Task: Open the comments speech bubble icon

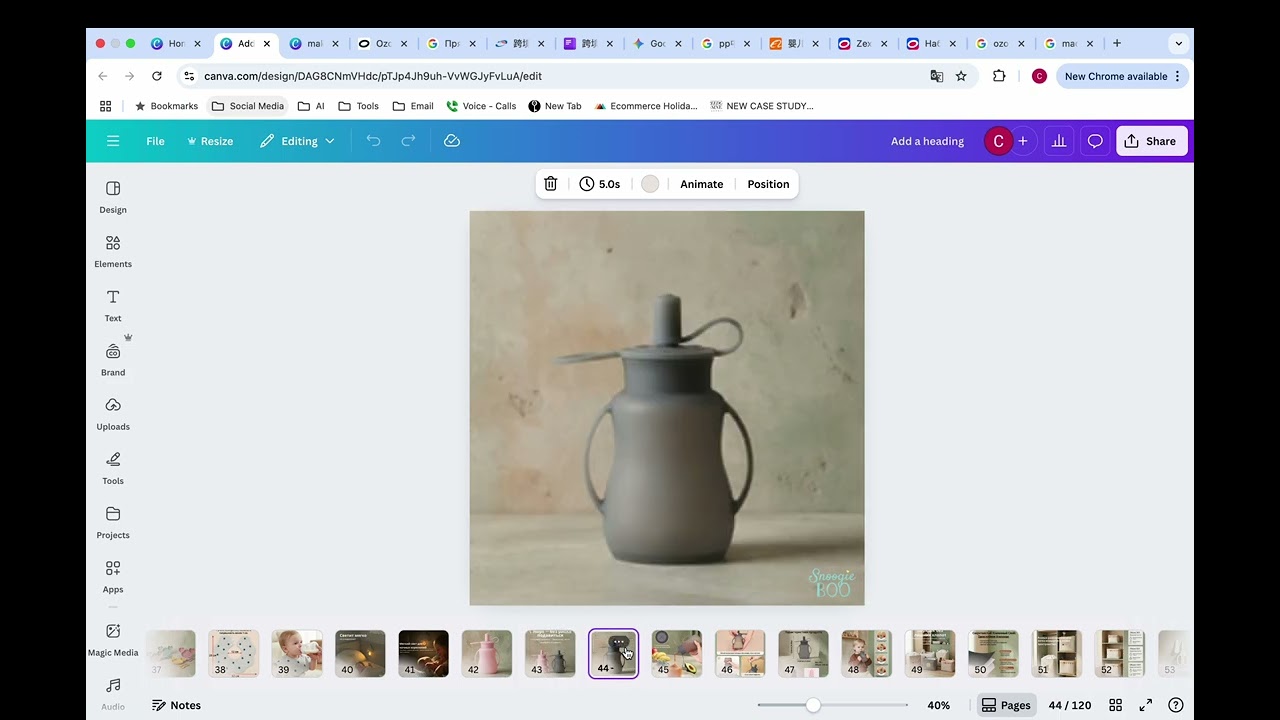Action: [1095, 141]
